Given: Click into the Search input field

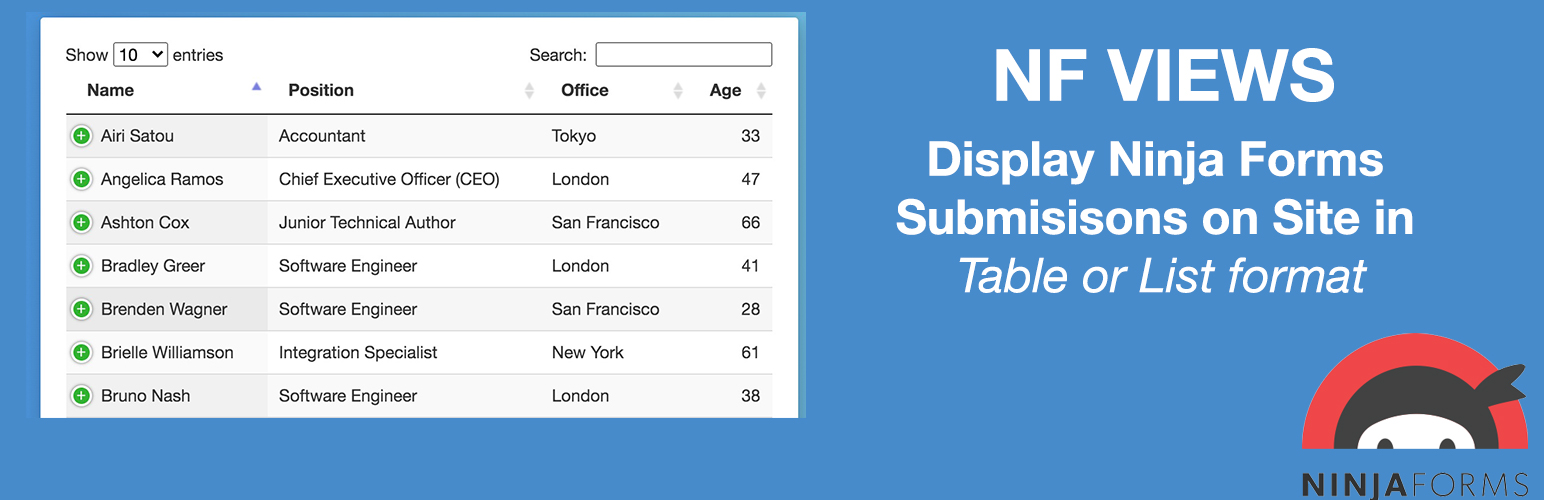Looking at the screenshot, I should click(x=683, y=55).
